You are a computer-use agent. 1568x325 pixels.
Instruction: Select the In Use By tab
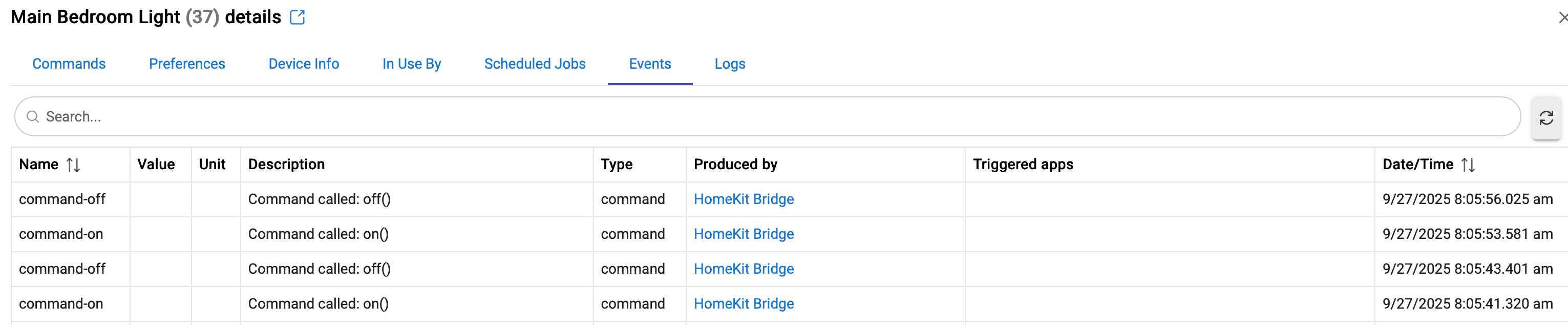(x=412, y=64)
